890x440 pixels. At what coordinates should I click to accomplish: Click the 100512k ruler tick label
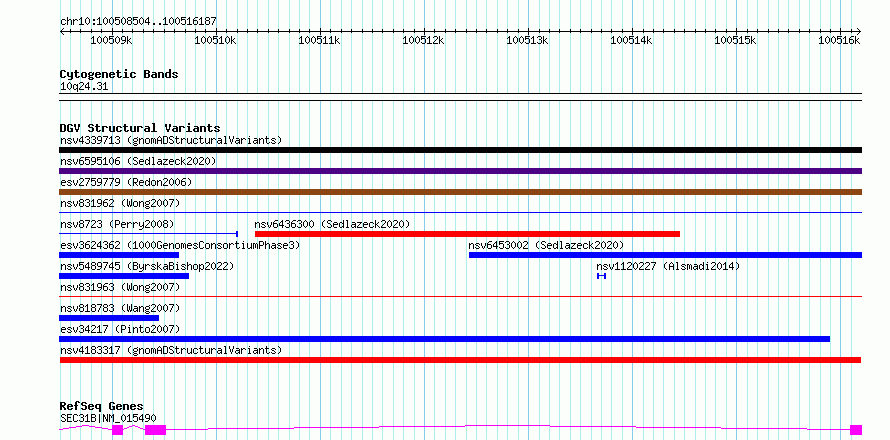(424, 40)
